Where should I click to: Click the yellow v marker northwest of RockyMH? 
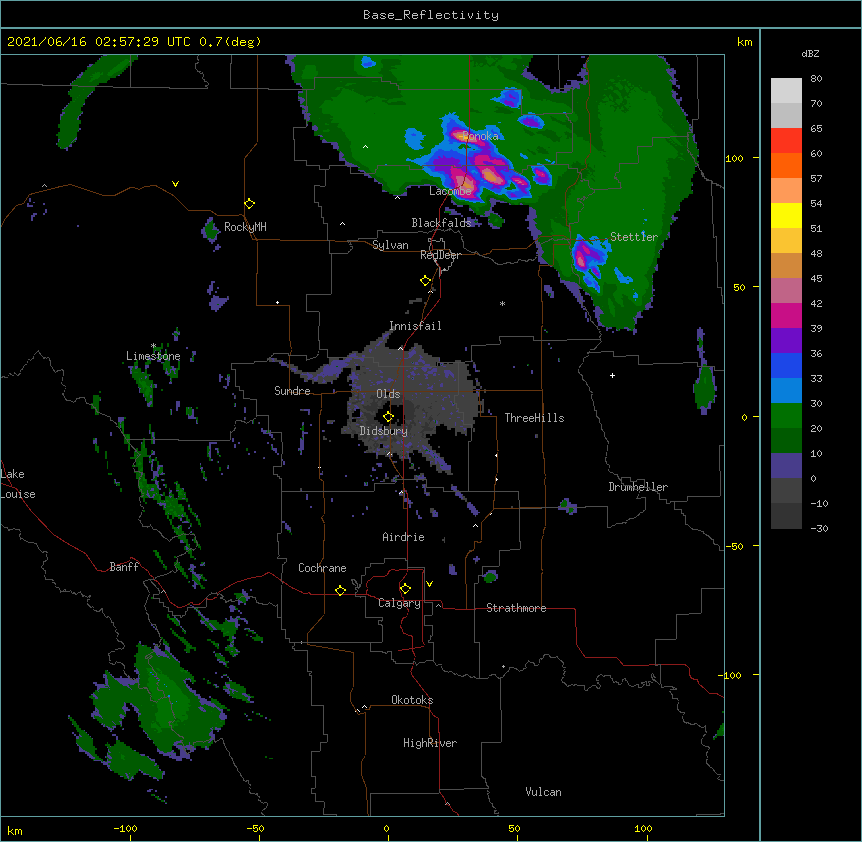tap(175, 184)
